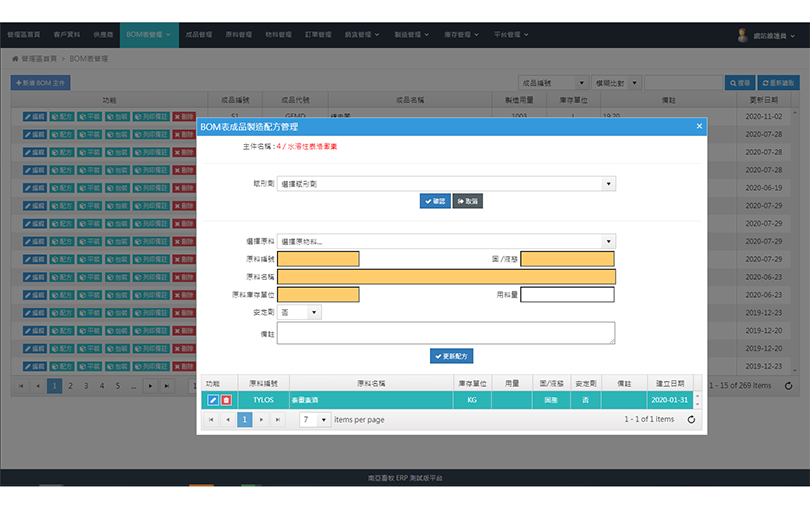Click the 原料庫存單位 stock unit field
810x510 pixels.
(x=318, y=295)
